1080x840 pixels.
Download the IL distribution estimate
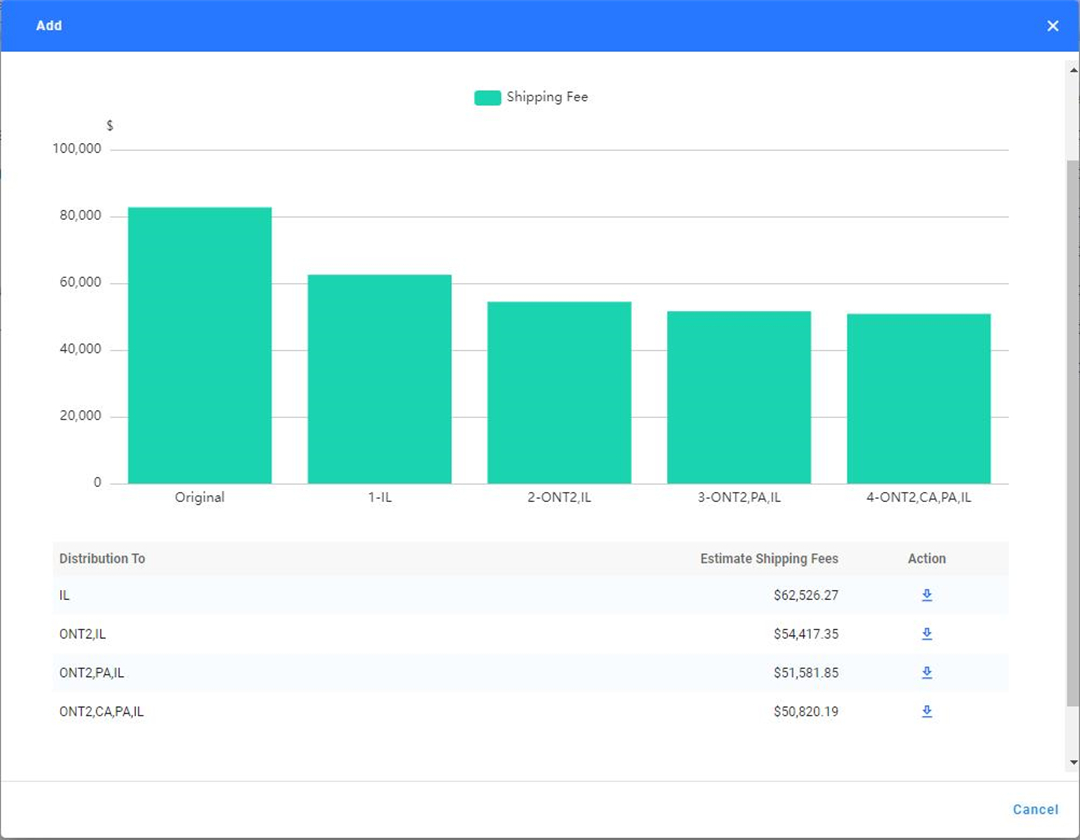926,596
